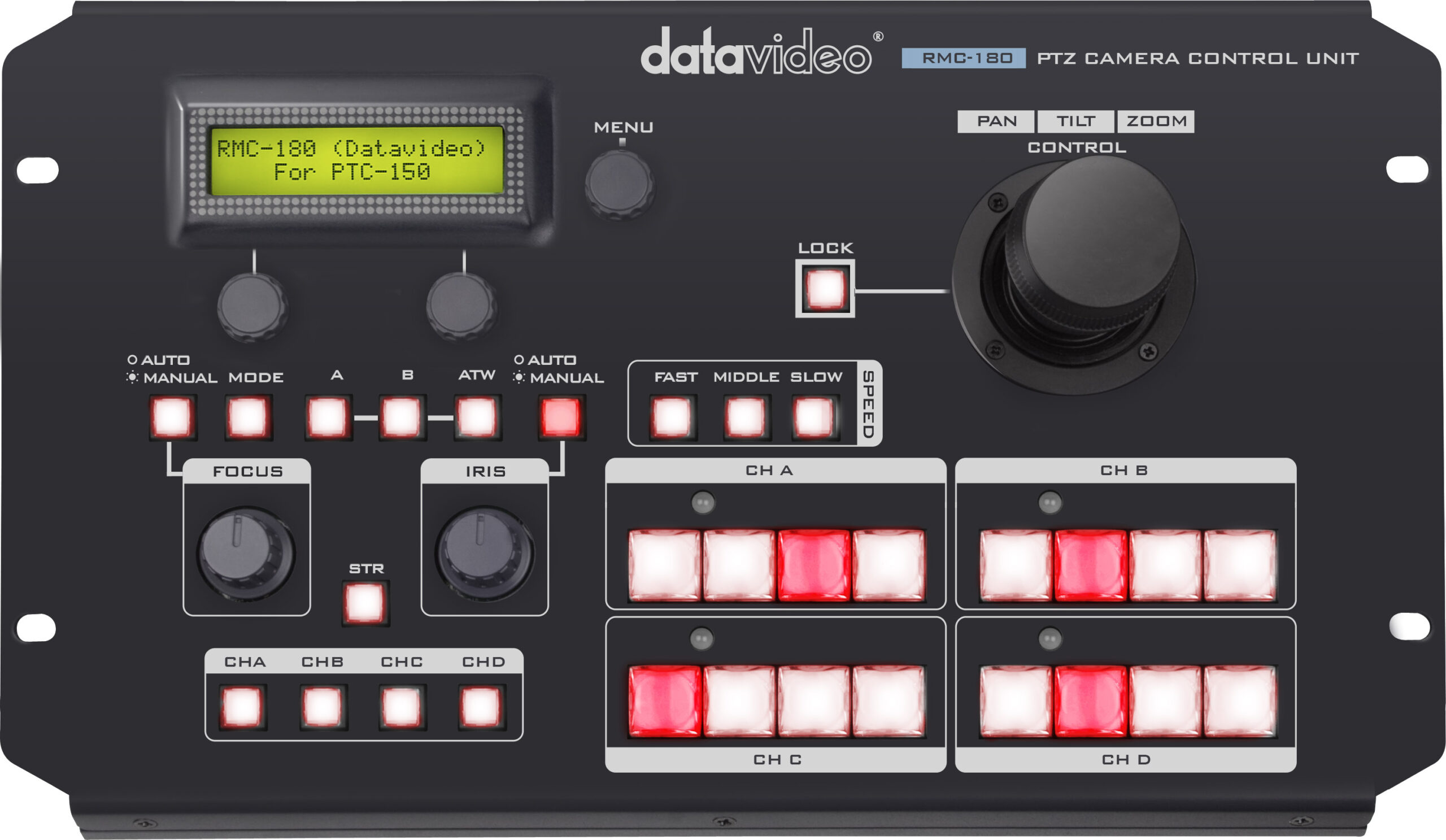Select FAST speed button

point(673,417)
